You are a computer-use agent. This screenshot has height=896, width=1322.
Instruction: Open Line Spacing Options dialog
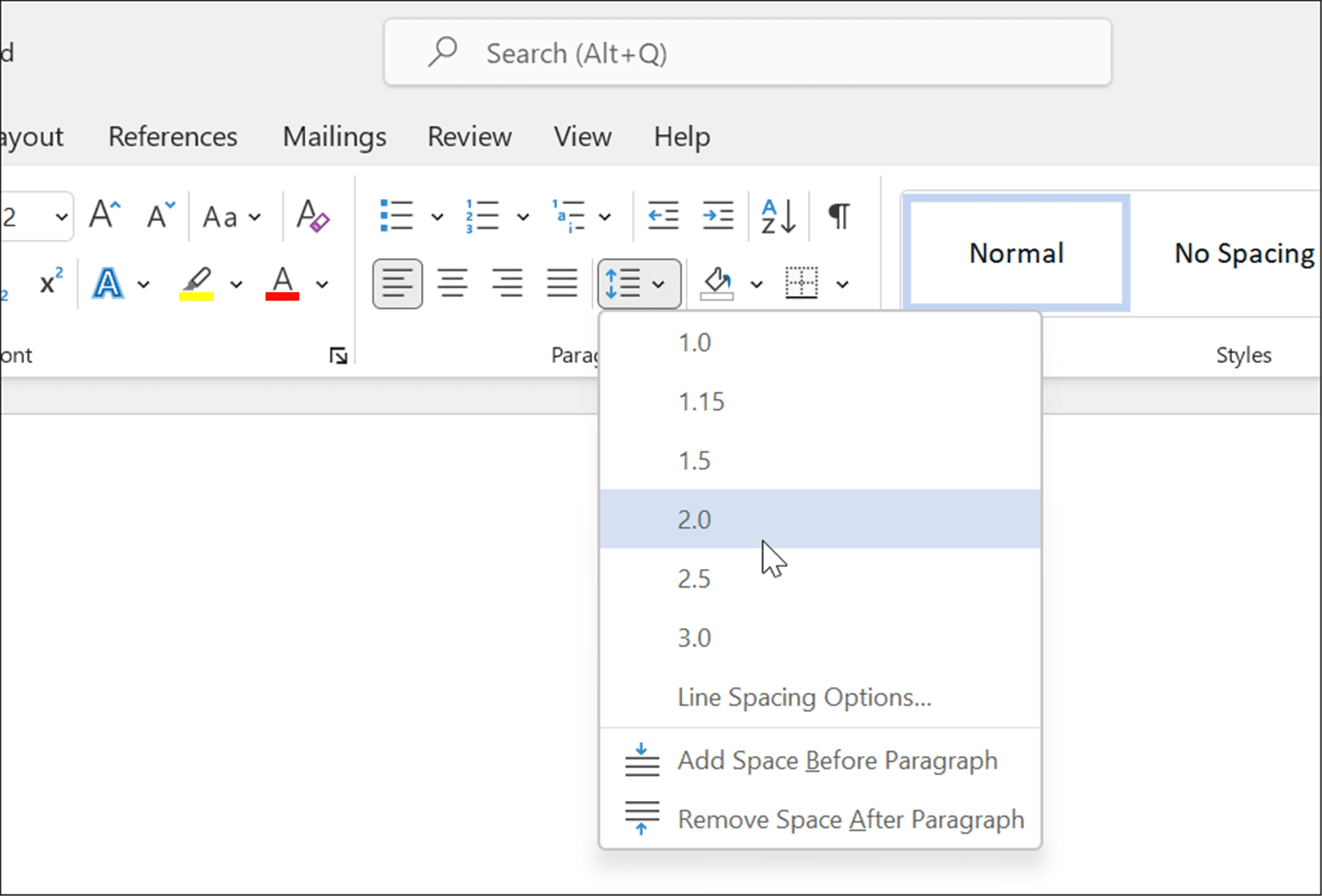click(x=821, y=696)
